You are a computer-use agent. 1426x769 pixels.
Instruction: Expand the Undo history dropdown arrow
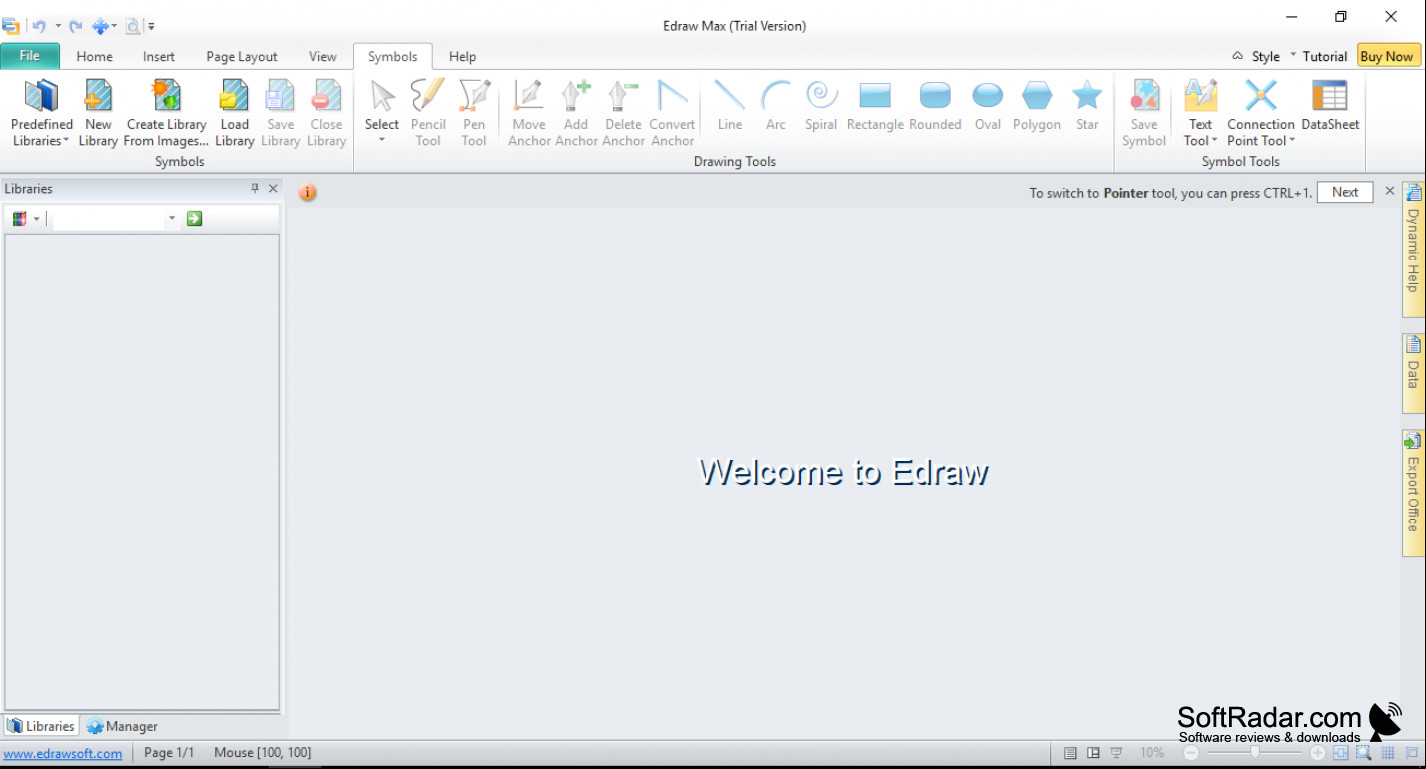[x=57, y=26]
